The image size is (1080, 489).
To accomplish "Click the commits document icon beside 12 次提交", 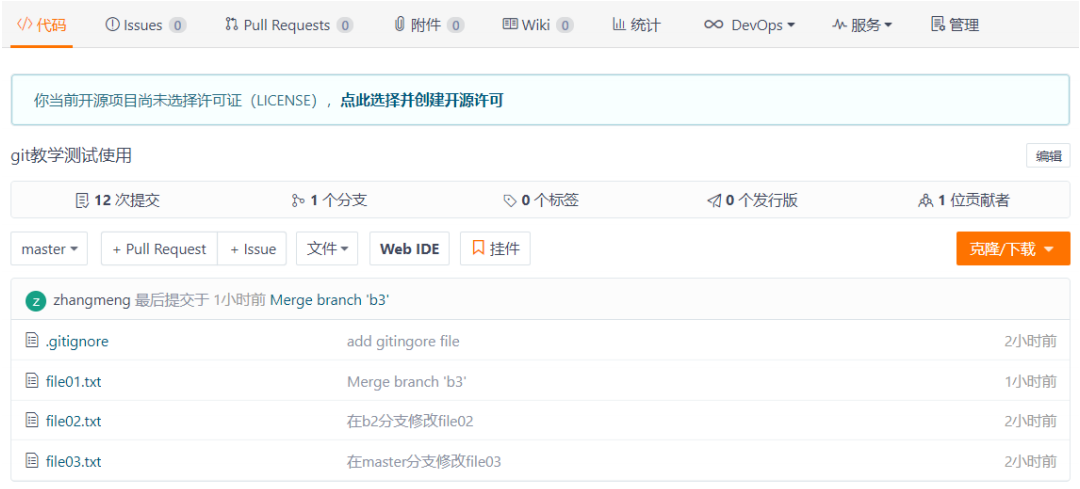I will (82, 200).
